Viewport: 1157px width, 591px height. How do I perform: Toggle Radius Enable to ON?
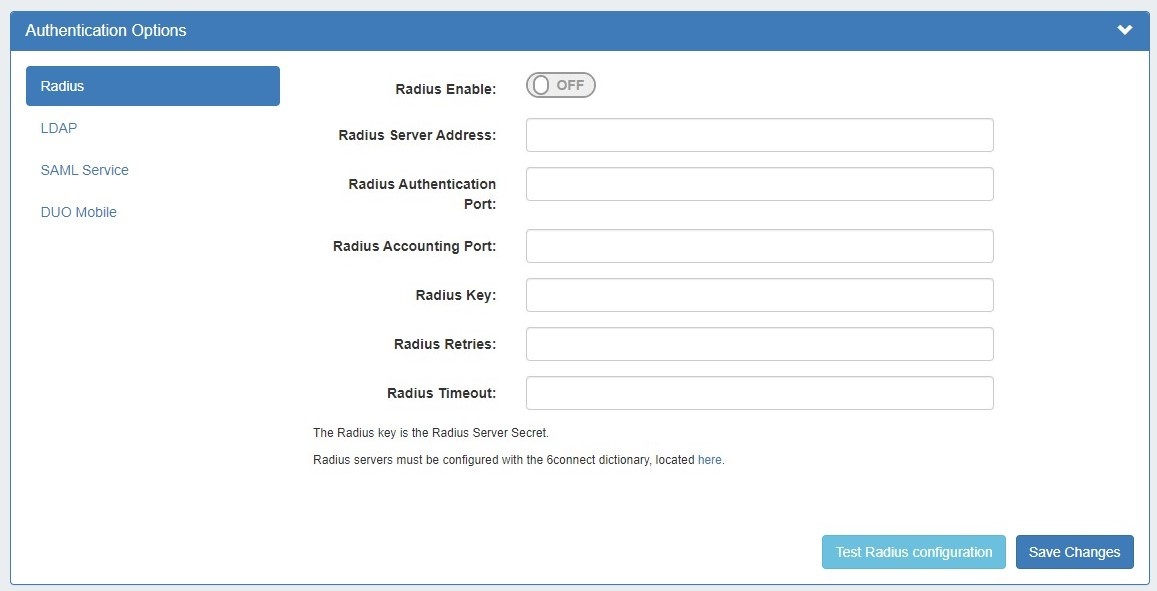561,85
